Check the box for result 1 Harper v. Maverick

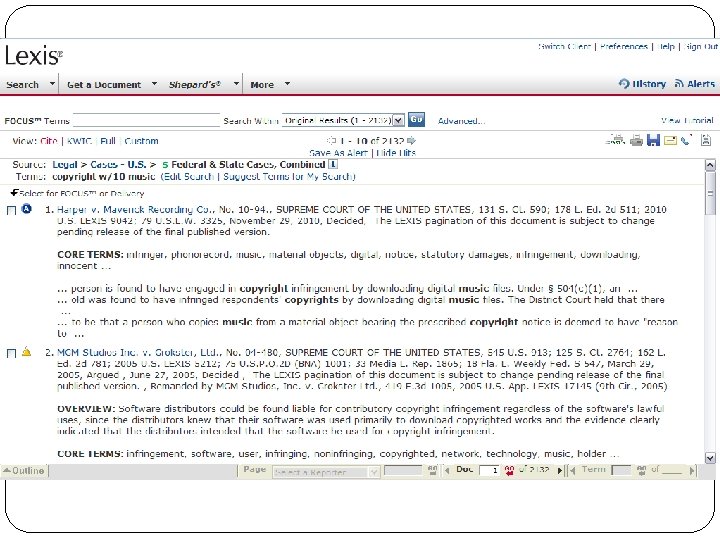pos(12,210)
